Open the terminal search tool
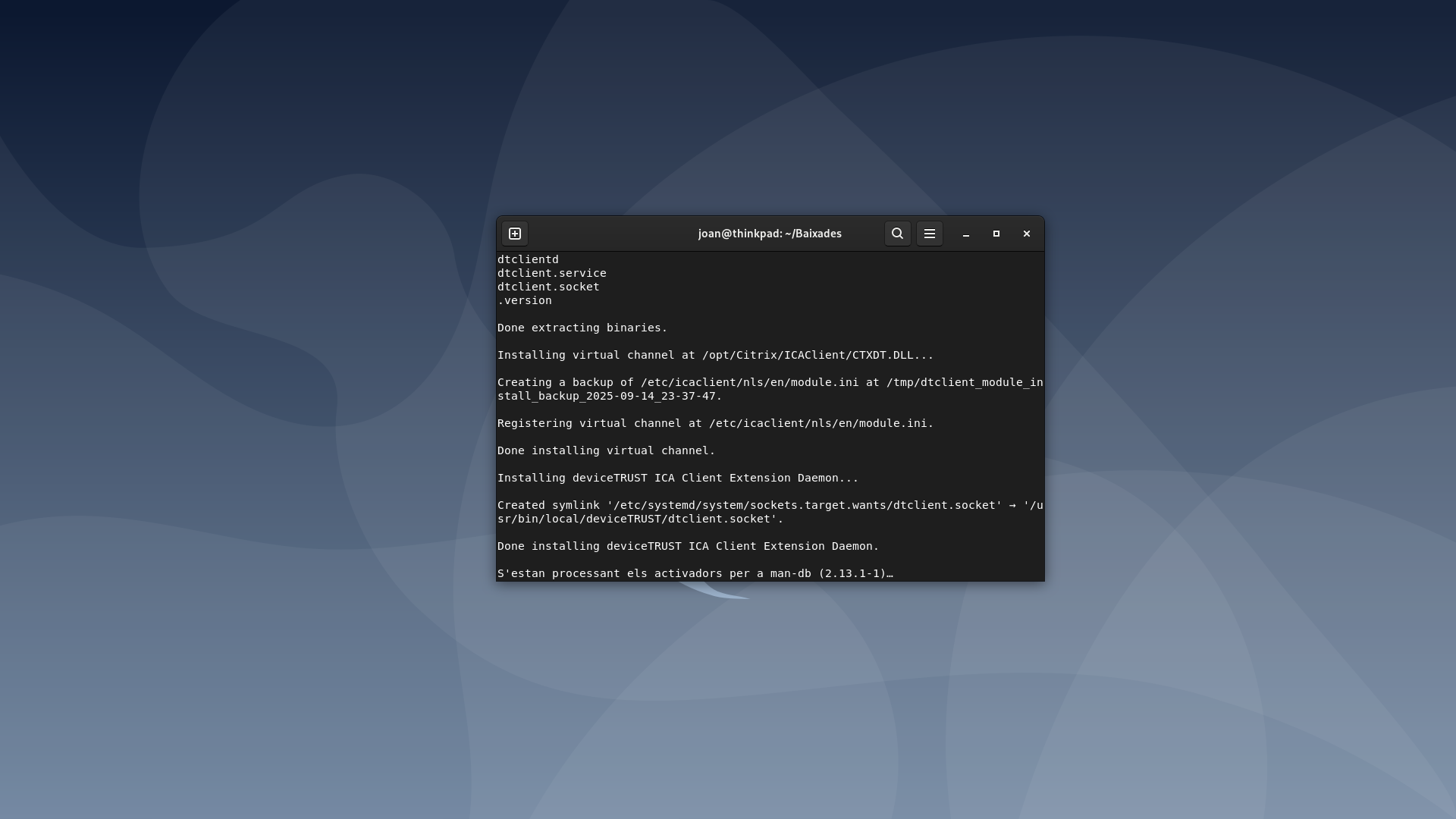This screenshot has width=1456, height=819. pos(897,234)
